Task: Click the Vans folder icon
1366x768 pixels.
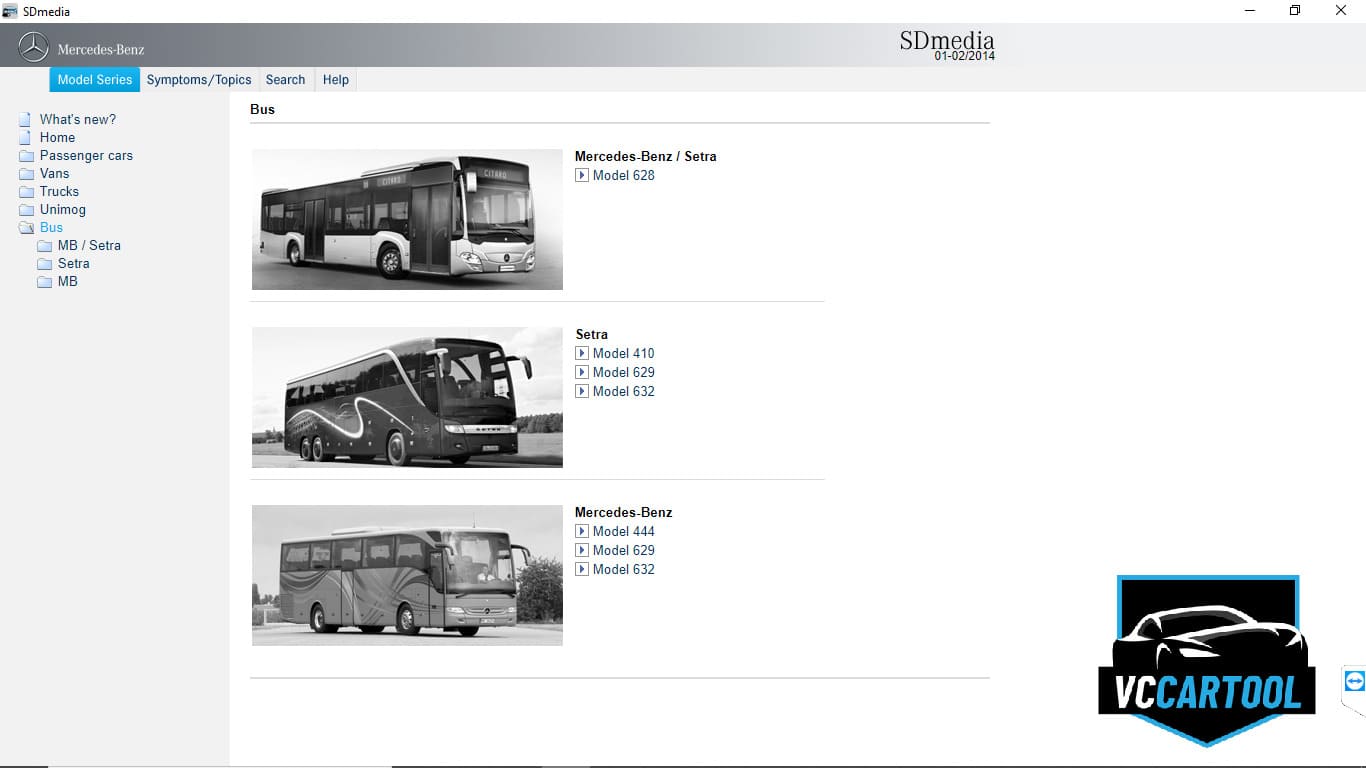Action: tap(26, 173)
